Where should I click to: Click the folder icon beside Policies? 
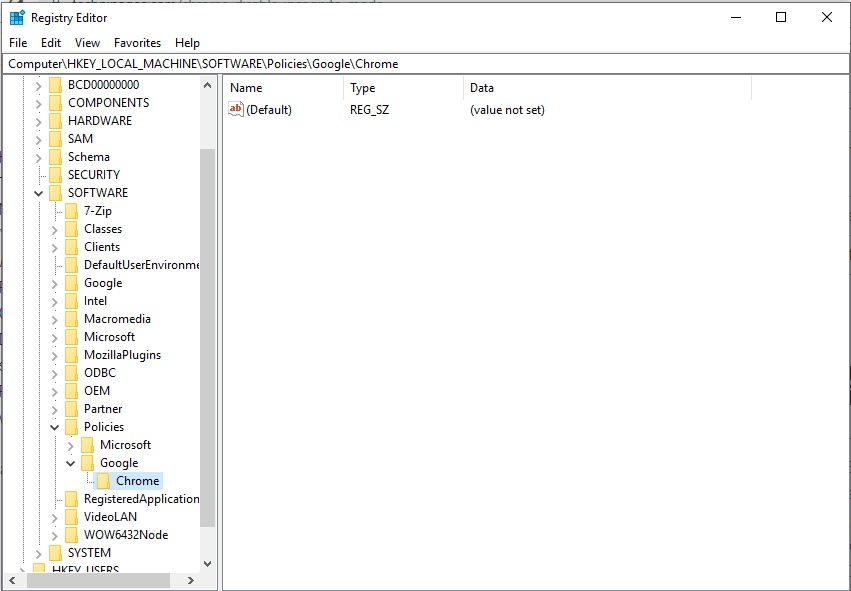(x=72, y=427)
